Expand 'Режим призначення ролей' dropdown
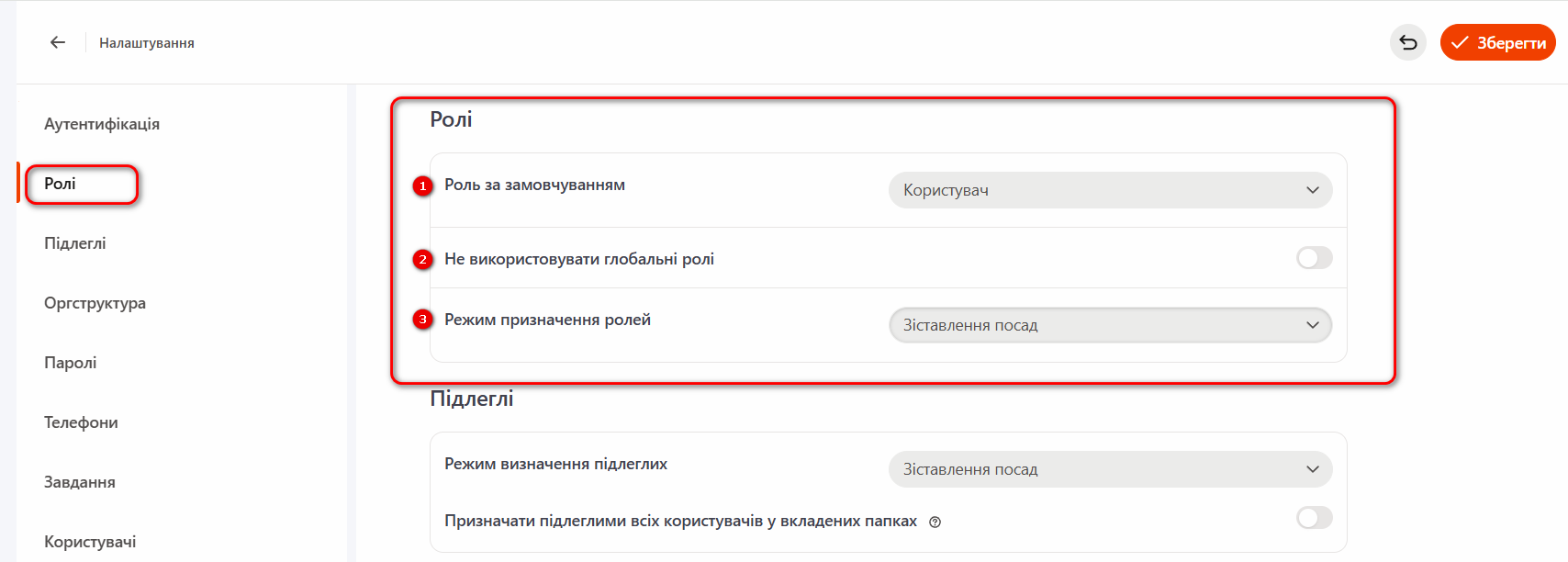This screenshot has height=562, width=1568. click(x=1110, y=325)
